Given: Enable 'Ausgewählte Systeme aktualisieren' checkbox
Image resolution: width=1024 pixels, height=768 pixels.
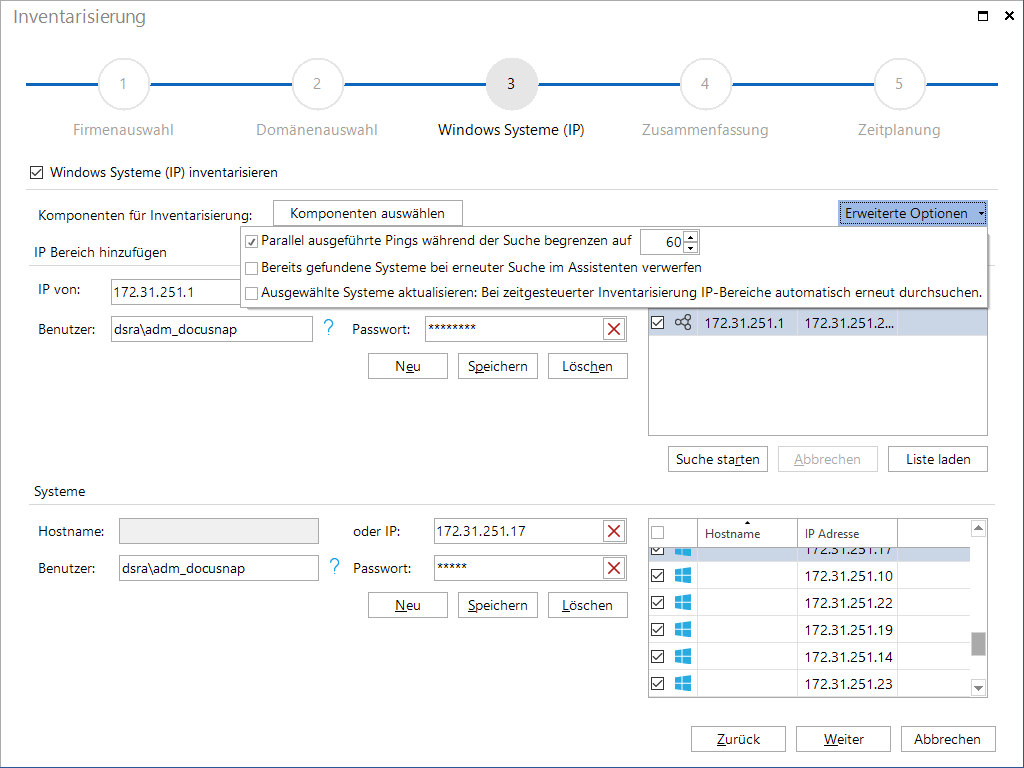Looking at the screenshot, I should tap(251, 293).
